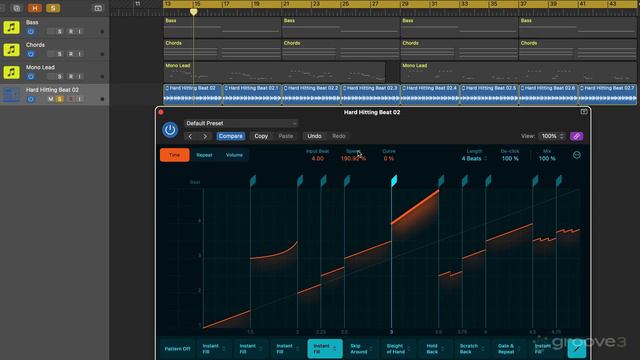Screen dimensions: 640x360
Task: Click the Input Beat 4.00 value
Action: [318, 158]
